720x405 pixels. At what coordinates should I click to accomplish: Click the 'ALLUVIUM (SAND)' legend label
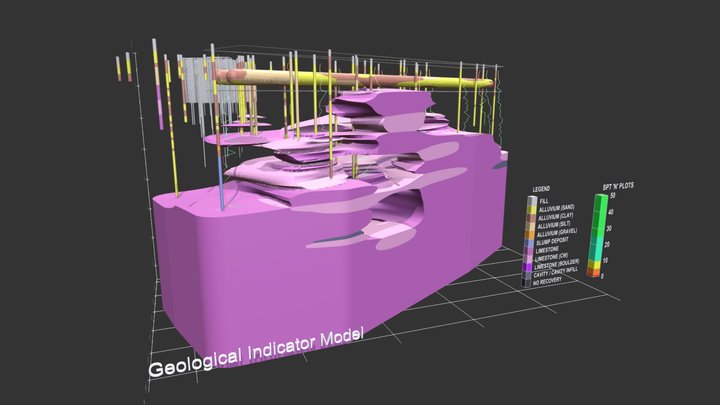[x=557, y=208]
